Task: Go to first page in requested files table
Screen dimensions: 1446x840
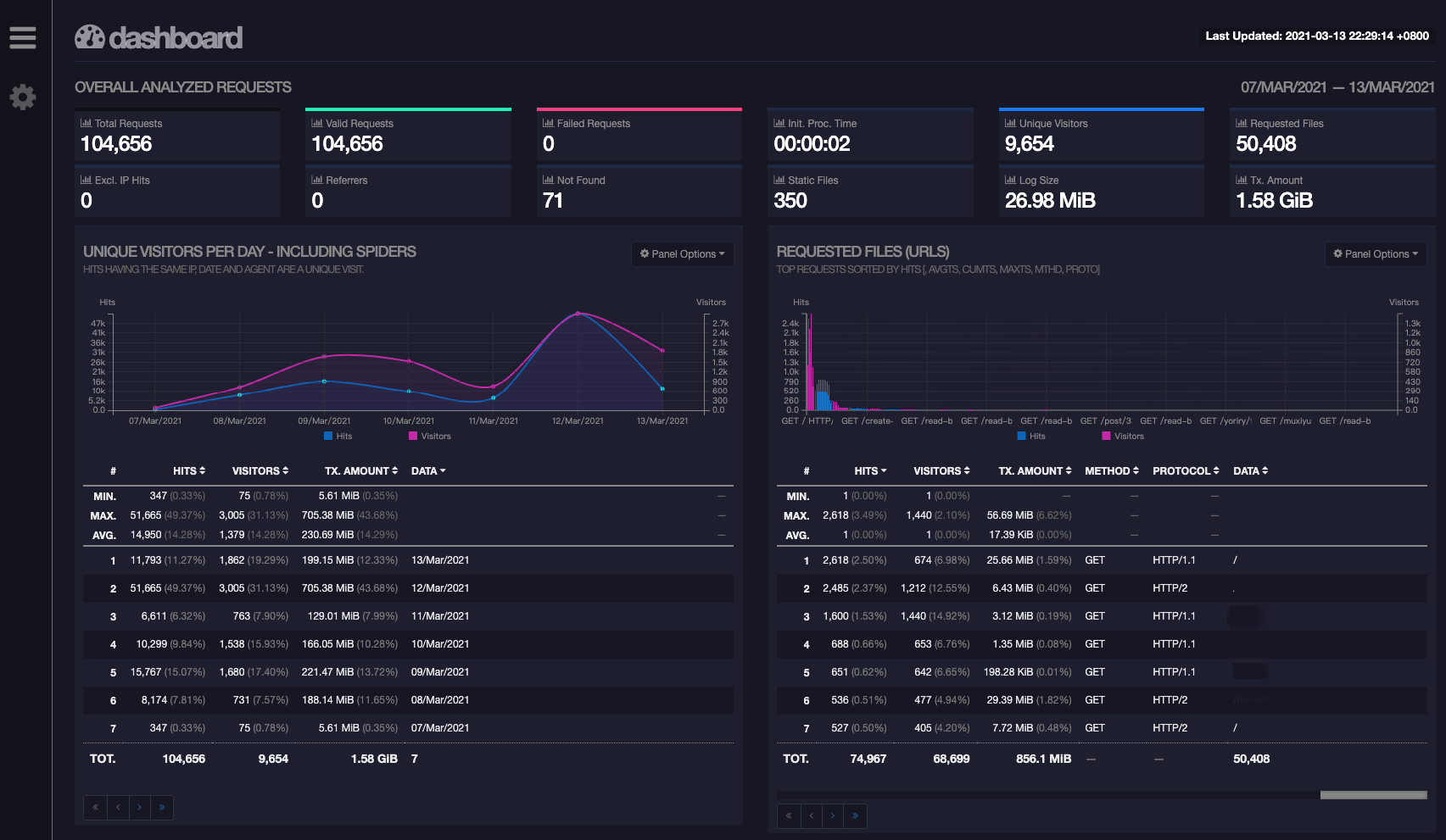Action: click(x=789, y=815)
